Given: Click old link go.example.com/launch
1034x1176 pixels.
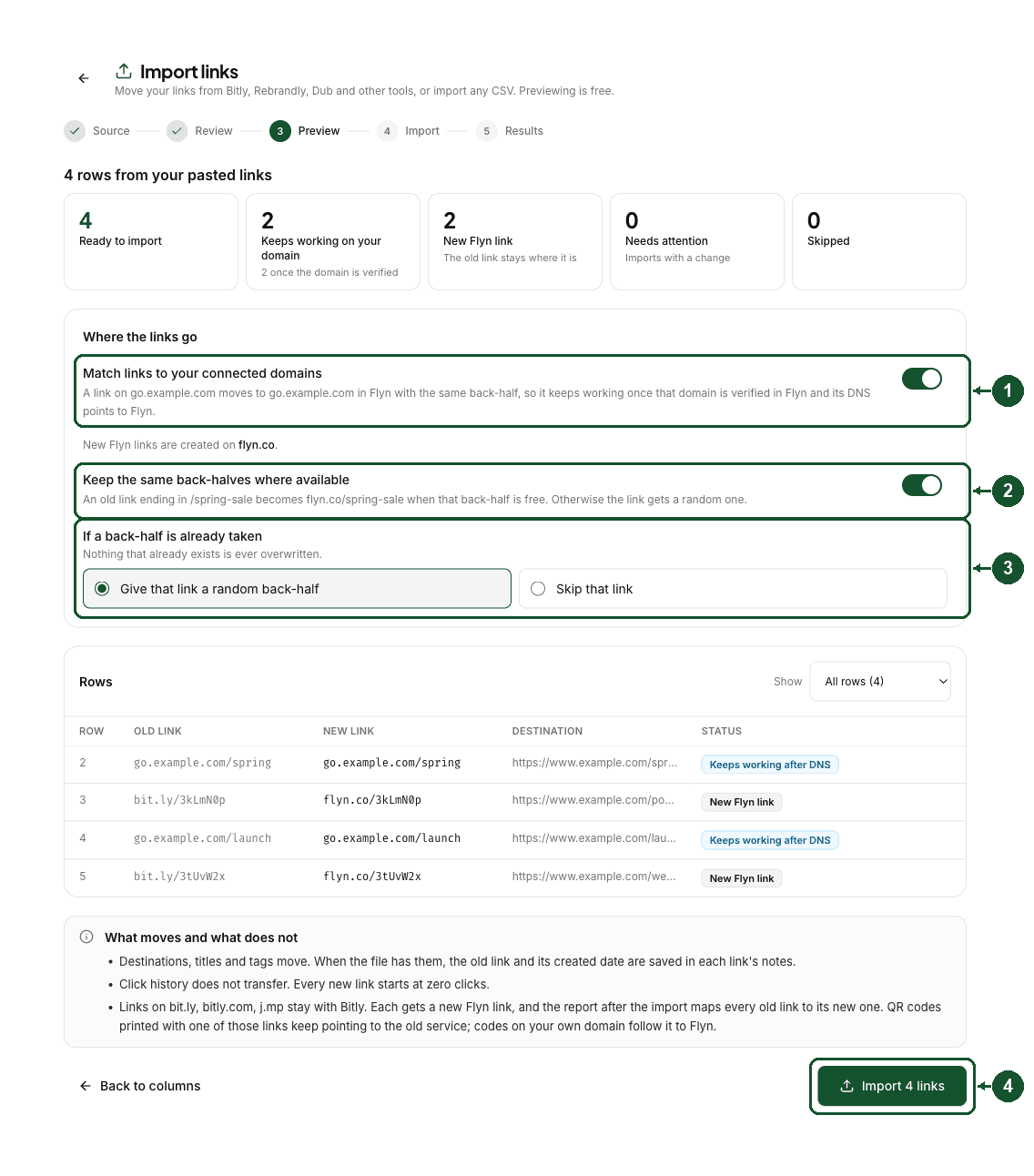Looking at the screenshot, I should (x=202, y=838).
